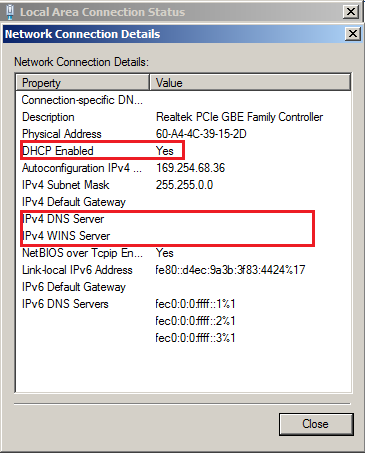Image resolution: width=365 pixels, height=453 pixels.
Task: Select the IPv4 Subnet Mask row
Action: point(183,185)
